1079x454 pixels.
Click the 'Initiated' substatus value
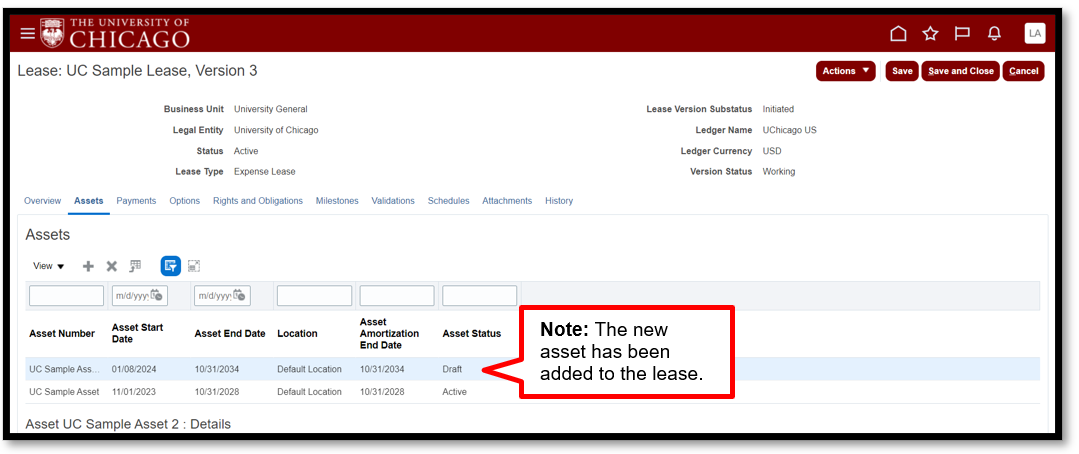pos(778,109)
